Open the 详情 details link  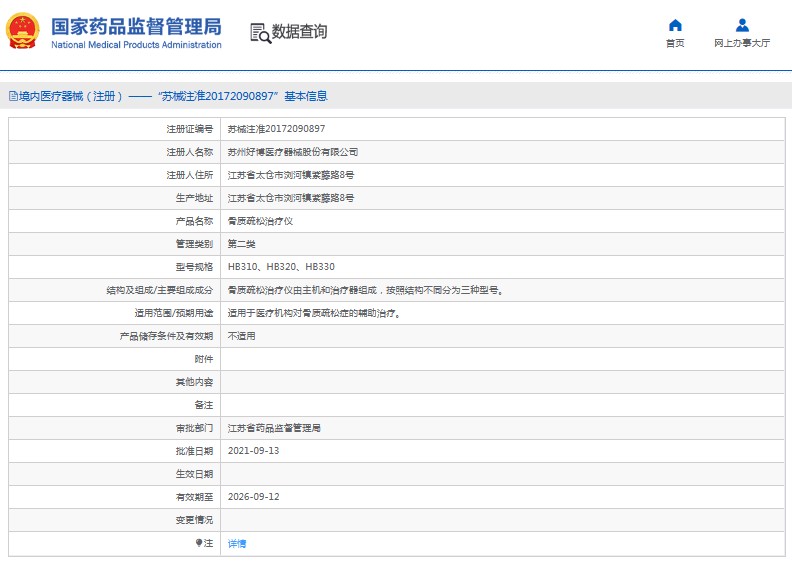click(237, 543)
